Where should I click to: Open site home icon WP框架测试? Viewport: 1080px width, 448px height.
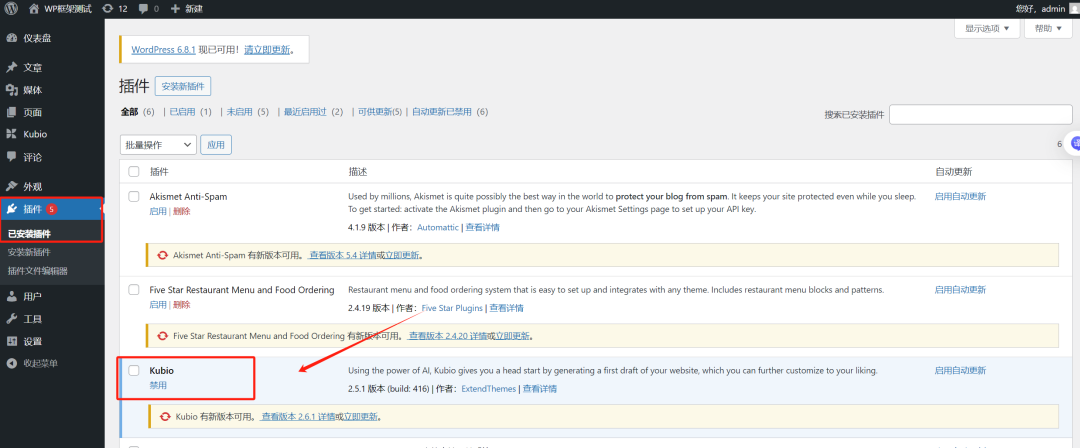tap(34, 9)
